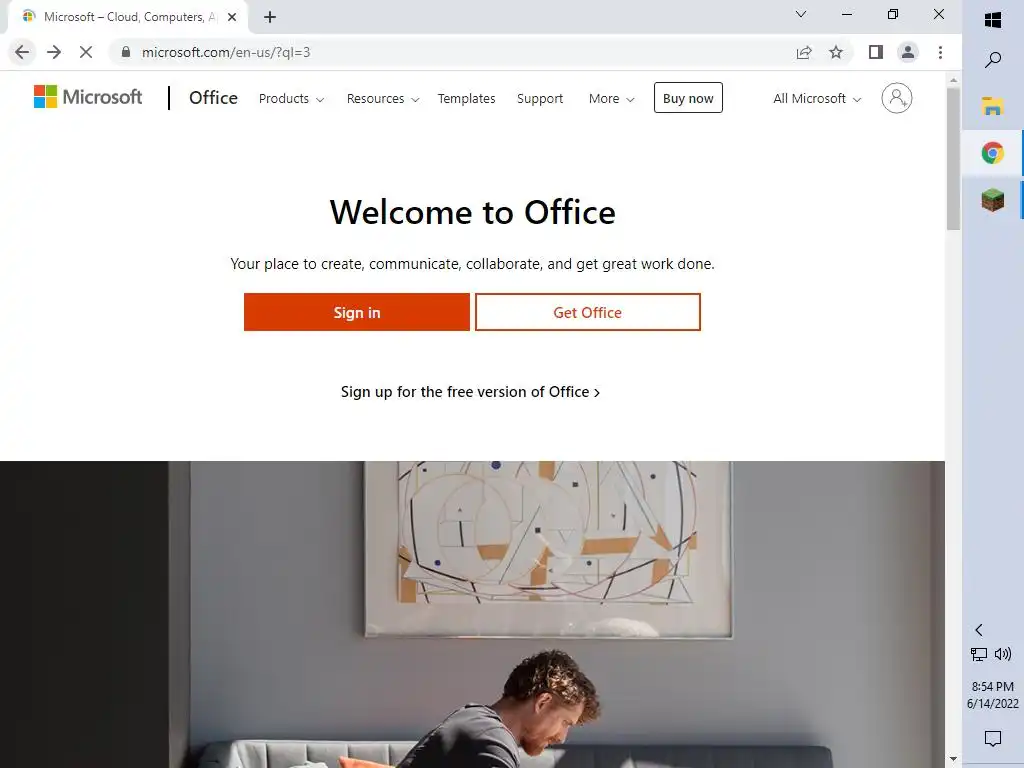Click the account sign-in avatar icon
Screen dimensions: 1024x768
pyautogui.click(x=897, y=98)
